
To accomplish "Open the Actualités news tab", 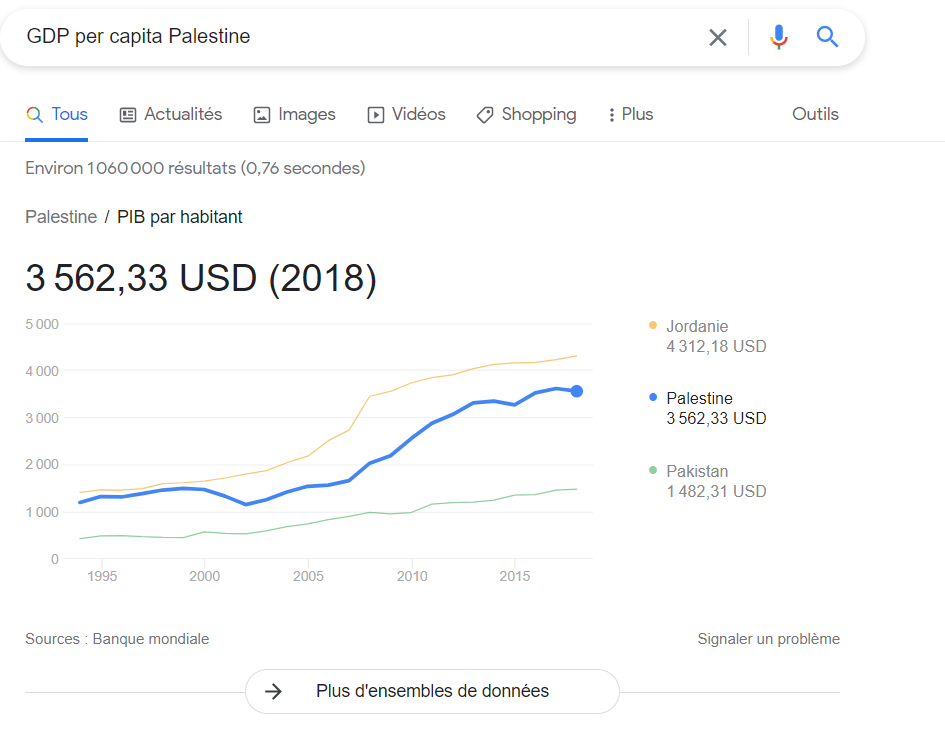I will click(171, 114).
